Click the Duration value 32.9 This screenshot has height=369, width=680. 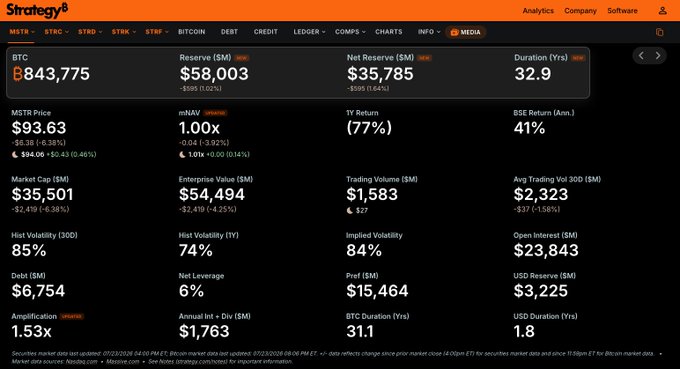pyautogui.click(x=533, y=74)
